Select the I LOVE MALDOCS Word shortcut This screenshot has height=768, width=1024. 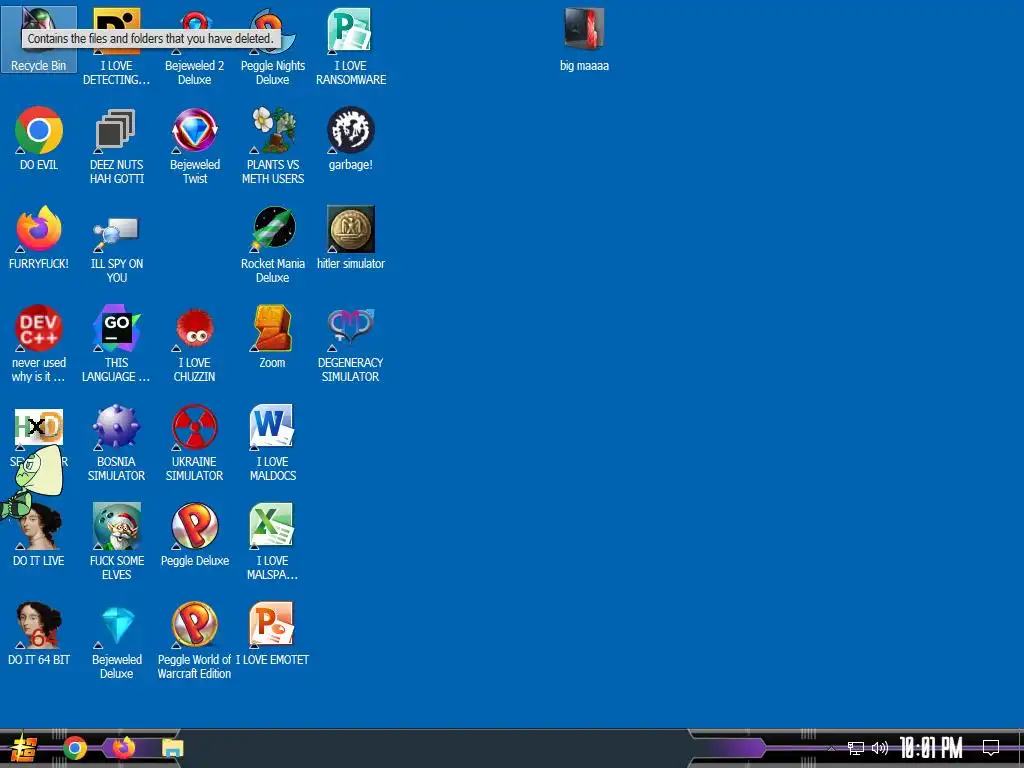[272, 443]
